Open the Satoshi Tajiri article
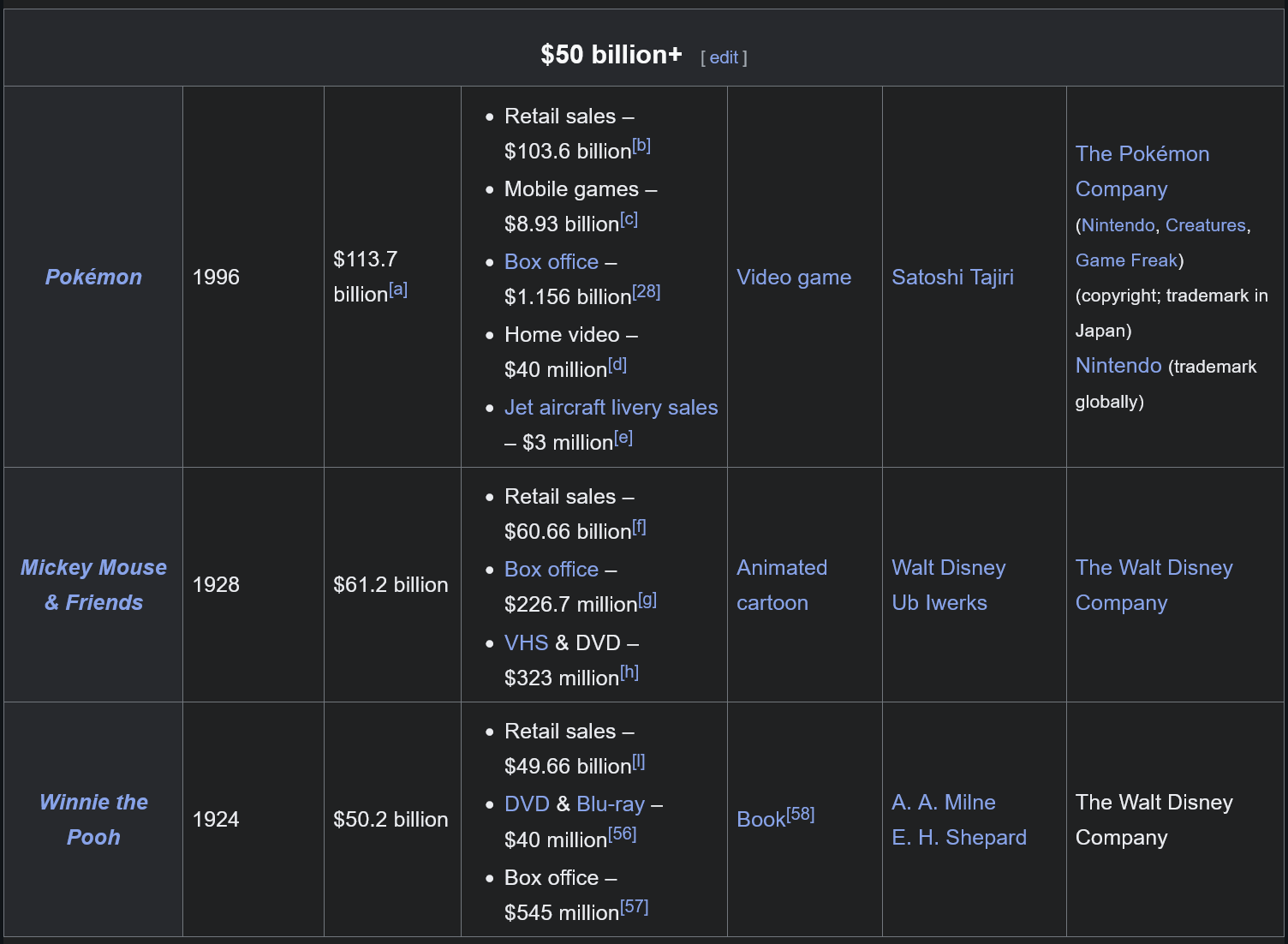Viewport: 1288px width, 944px height. [952, 277]
